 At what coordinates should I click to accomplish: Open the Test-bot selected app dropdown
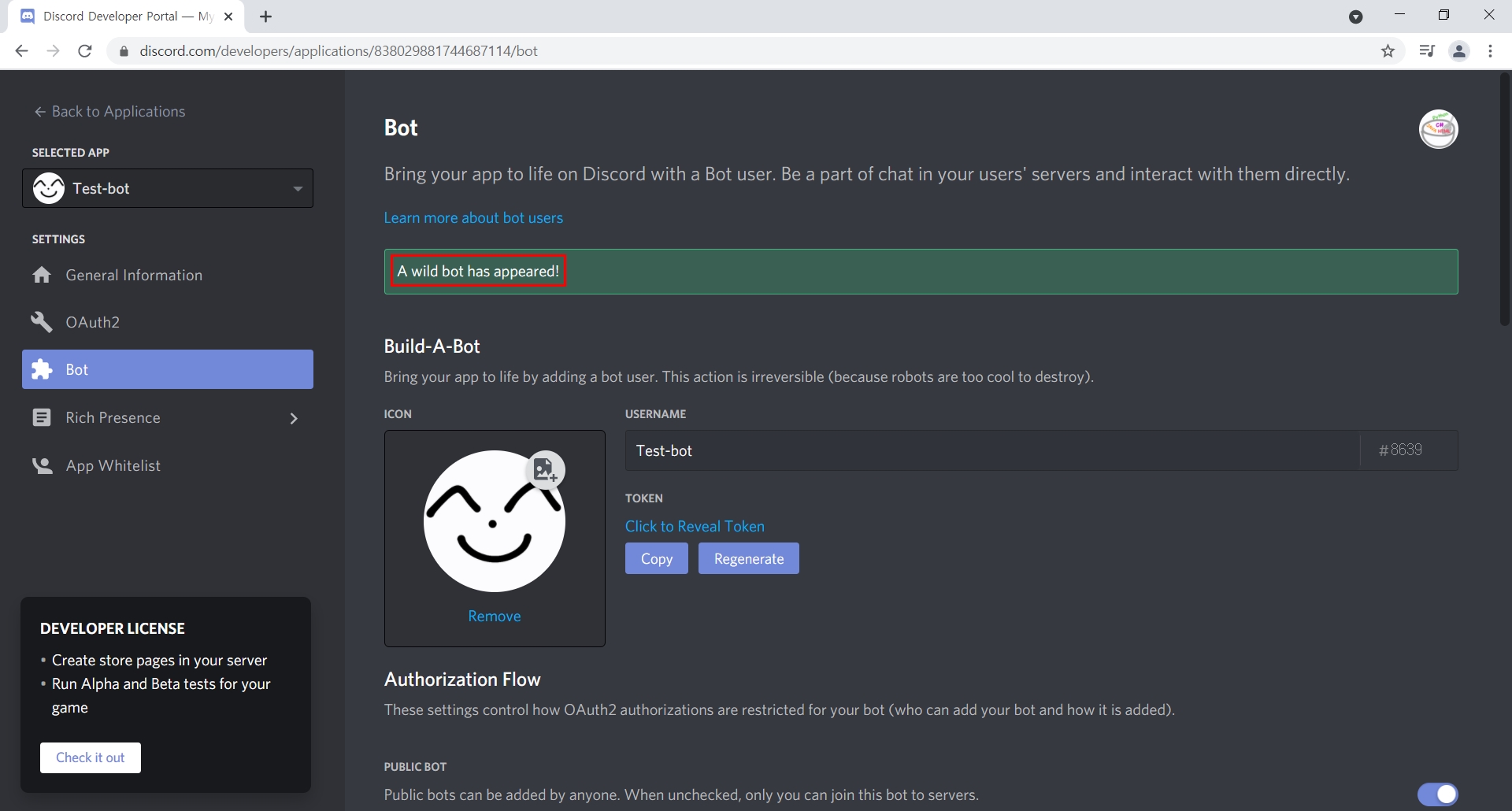[x=167, y=188]
